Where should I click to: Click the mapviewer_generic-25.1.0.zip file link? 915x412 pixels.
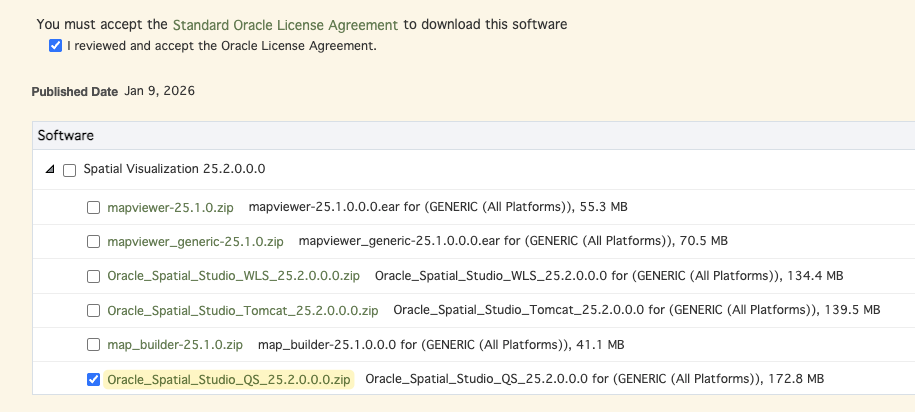pos(195,242)
